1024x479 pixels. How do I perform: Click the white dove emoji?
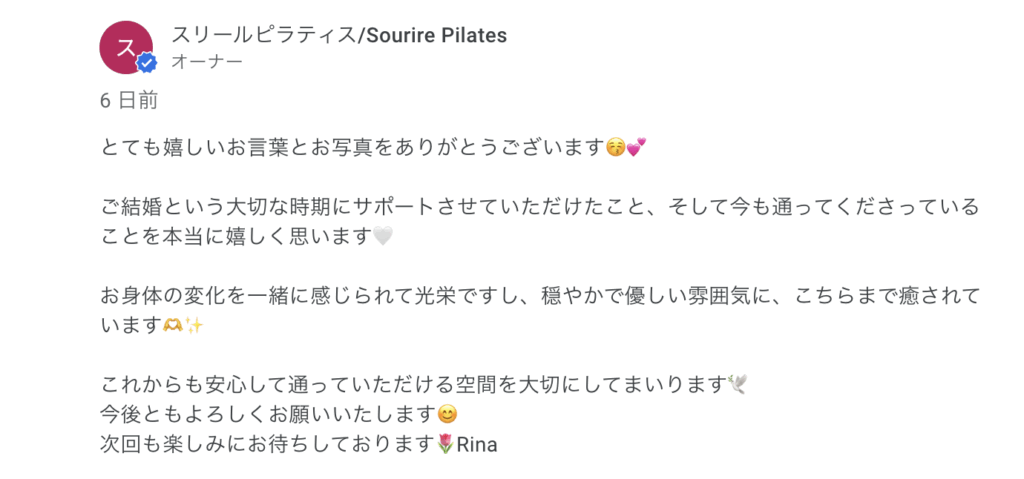[738, 384]
